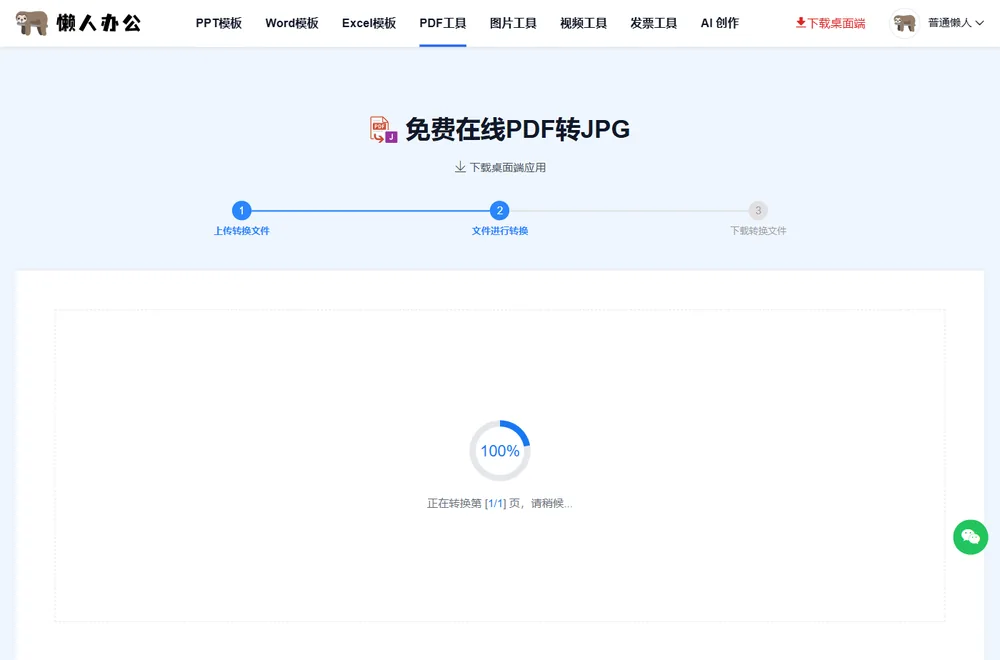Image resolution: width=1000 pixels, height=660 pixels.
Task: Click the 文件进行转换 step label
Action: (x=499, y=231)
